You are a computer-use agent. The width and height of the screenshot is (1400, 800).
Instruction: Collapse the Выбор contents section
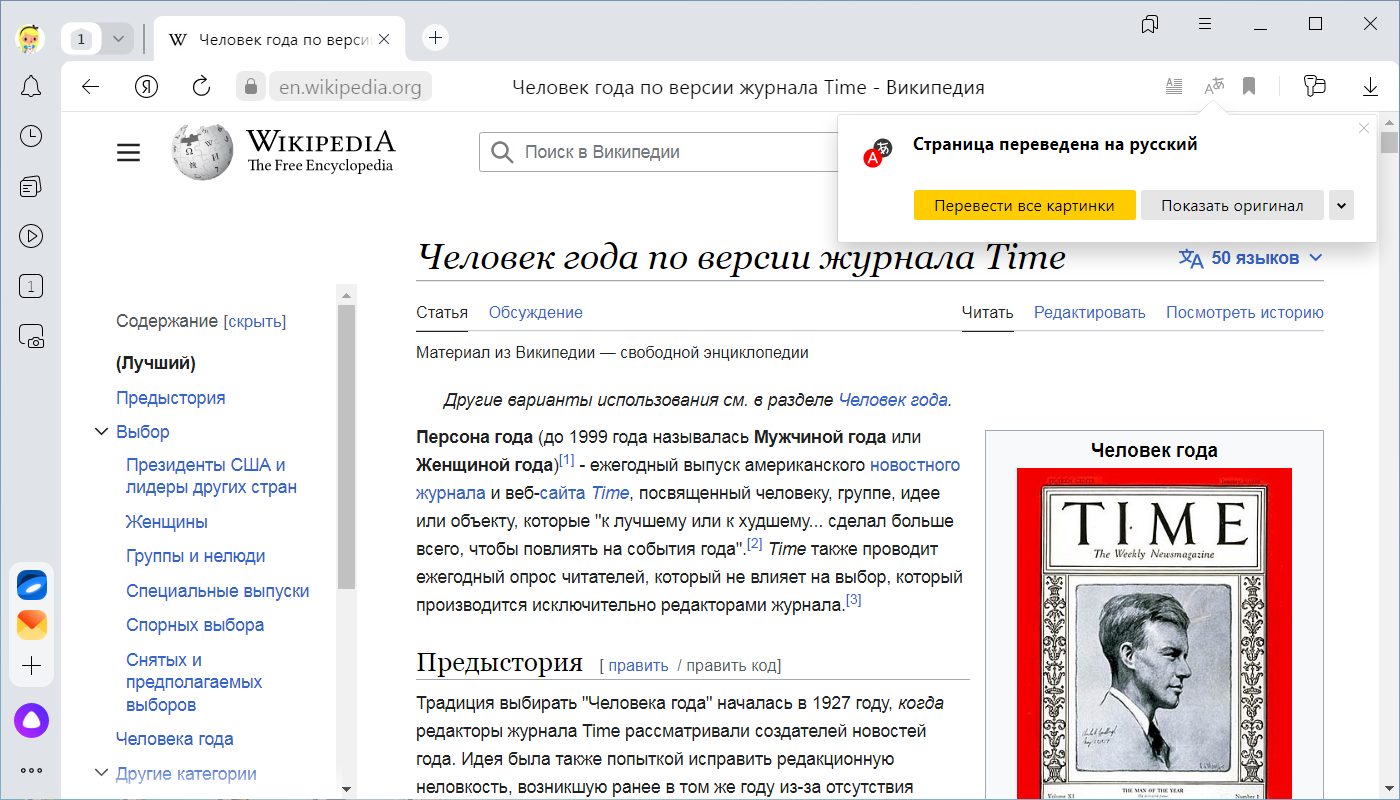point(101,432)
